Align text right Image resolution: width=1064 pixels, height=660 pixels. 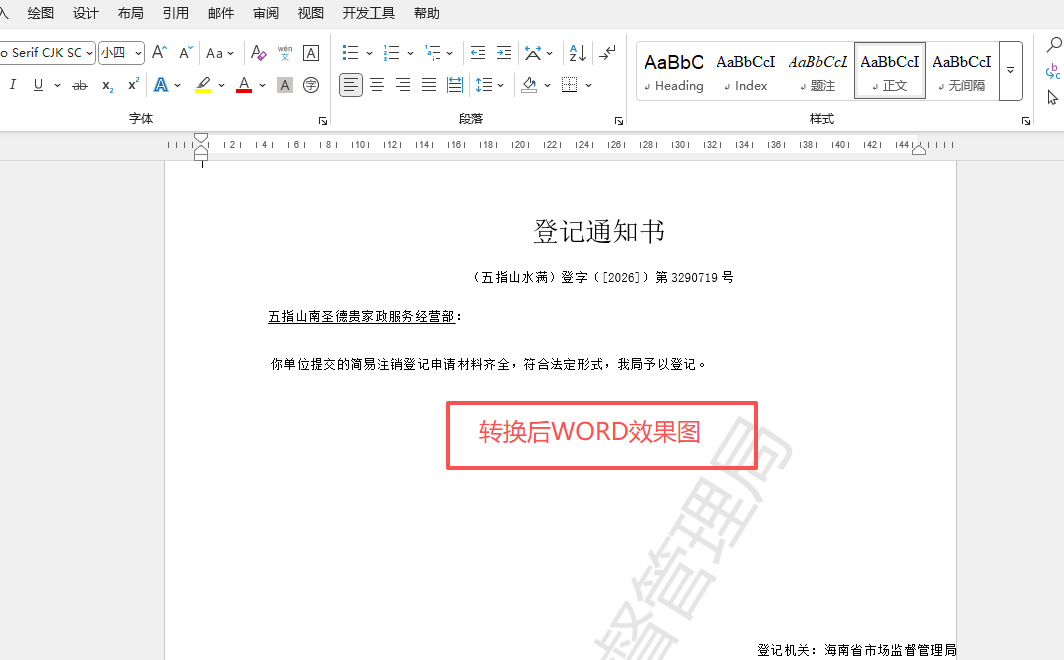402,85
